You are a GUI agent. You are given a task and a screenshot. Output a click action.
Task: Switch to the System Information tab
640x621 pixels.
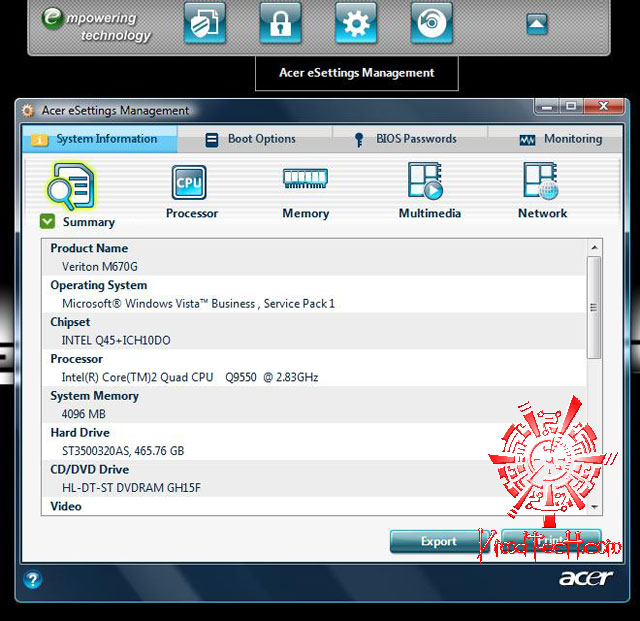tap(100, 139)
